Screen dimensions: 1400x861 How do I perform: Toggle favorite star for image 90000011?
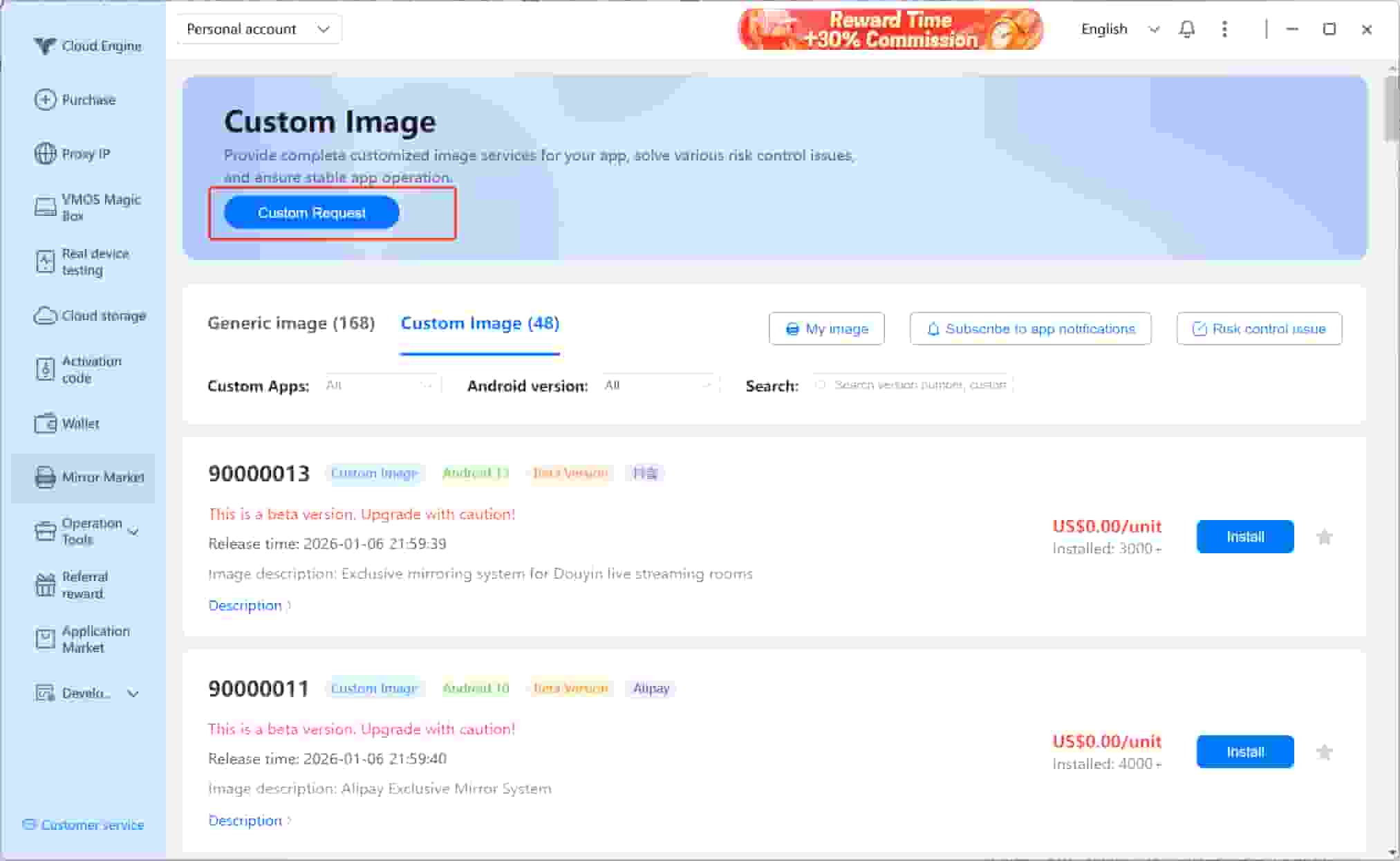tap(1324, 752)
